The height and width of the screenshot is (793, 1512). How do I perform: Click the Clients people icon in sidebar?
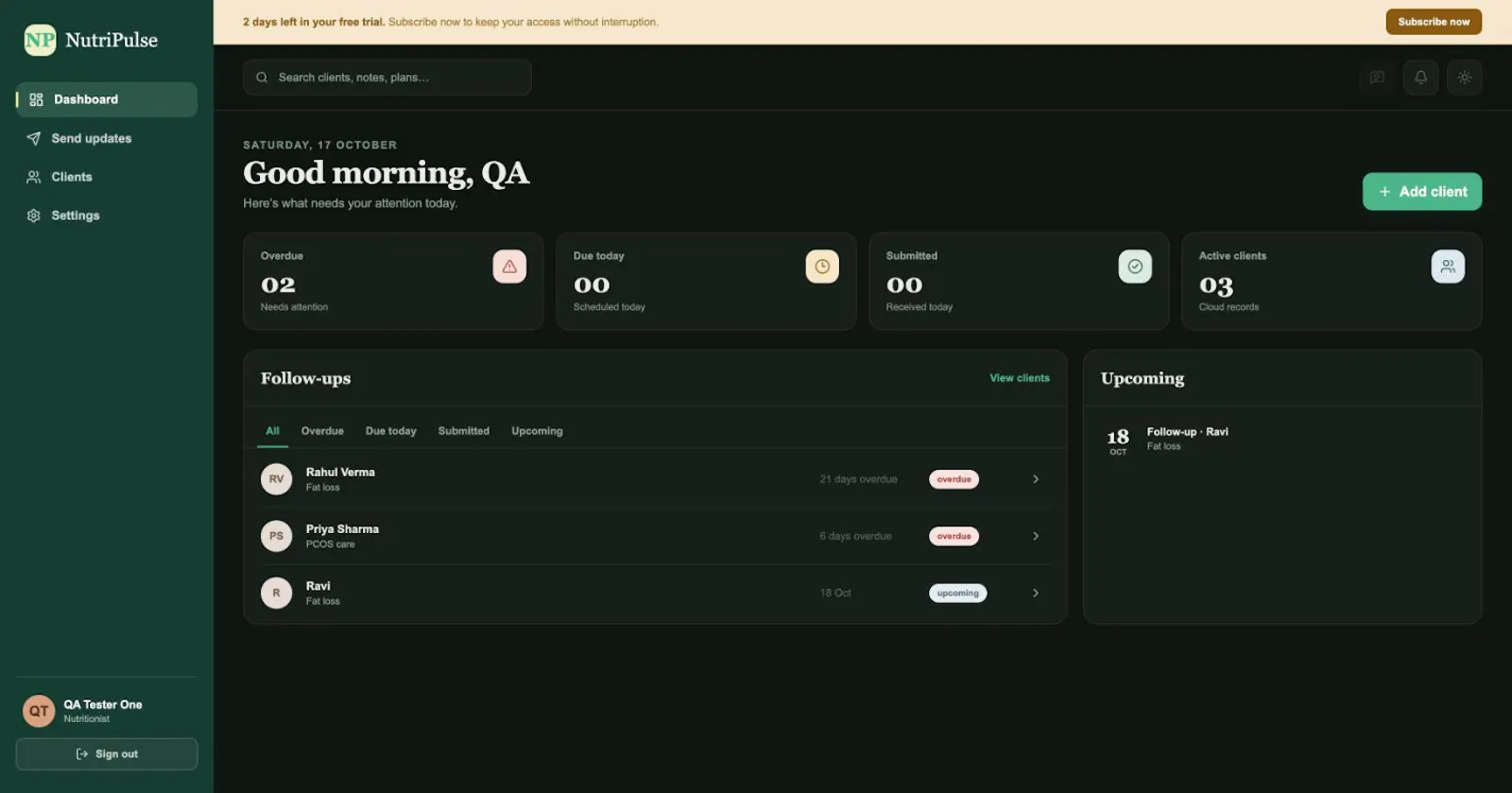coord(34,177)
